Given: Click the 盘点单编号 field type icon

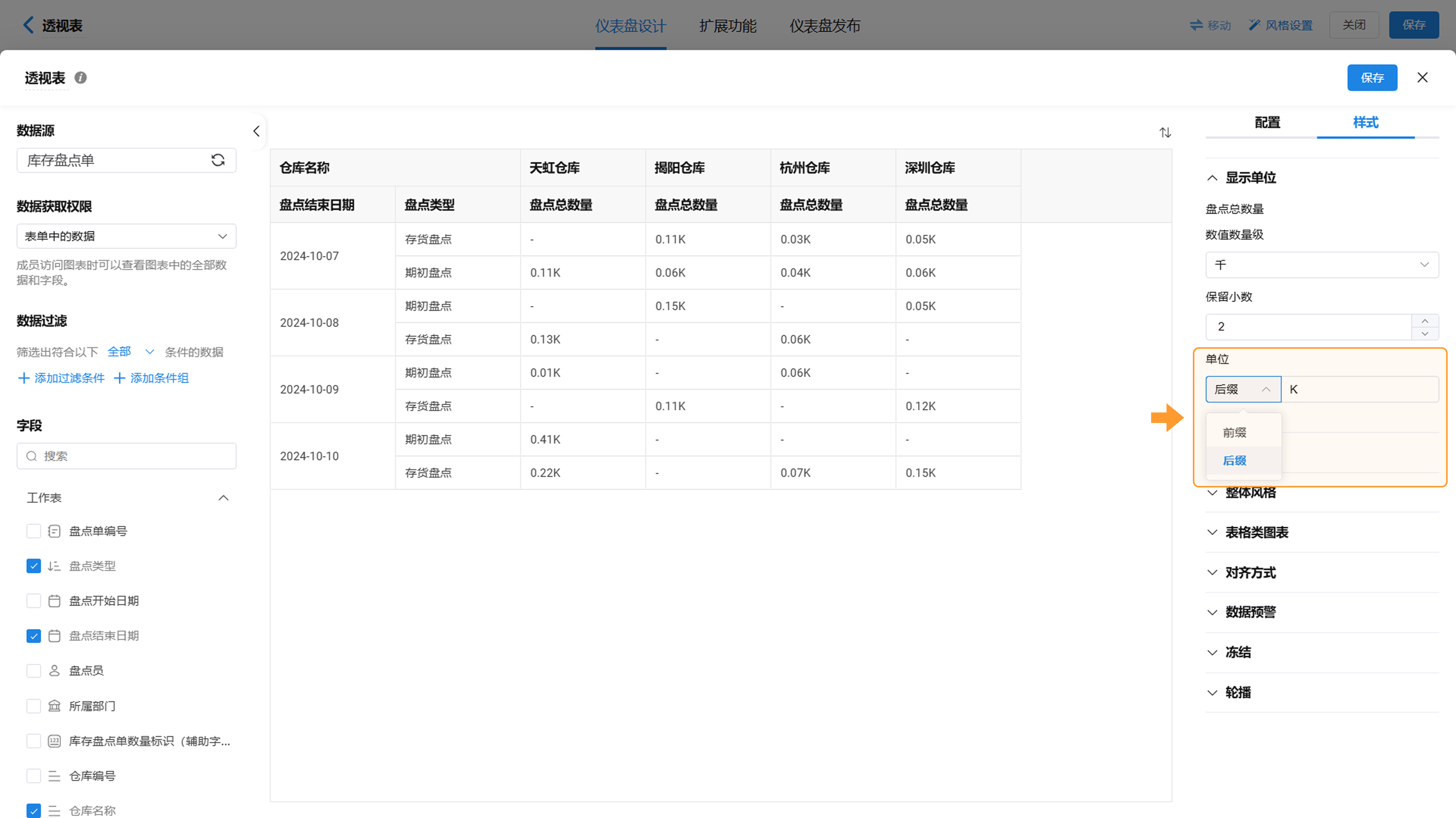Looking at the screenshot, I should tap(54, 531).
